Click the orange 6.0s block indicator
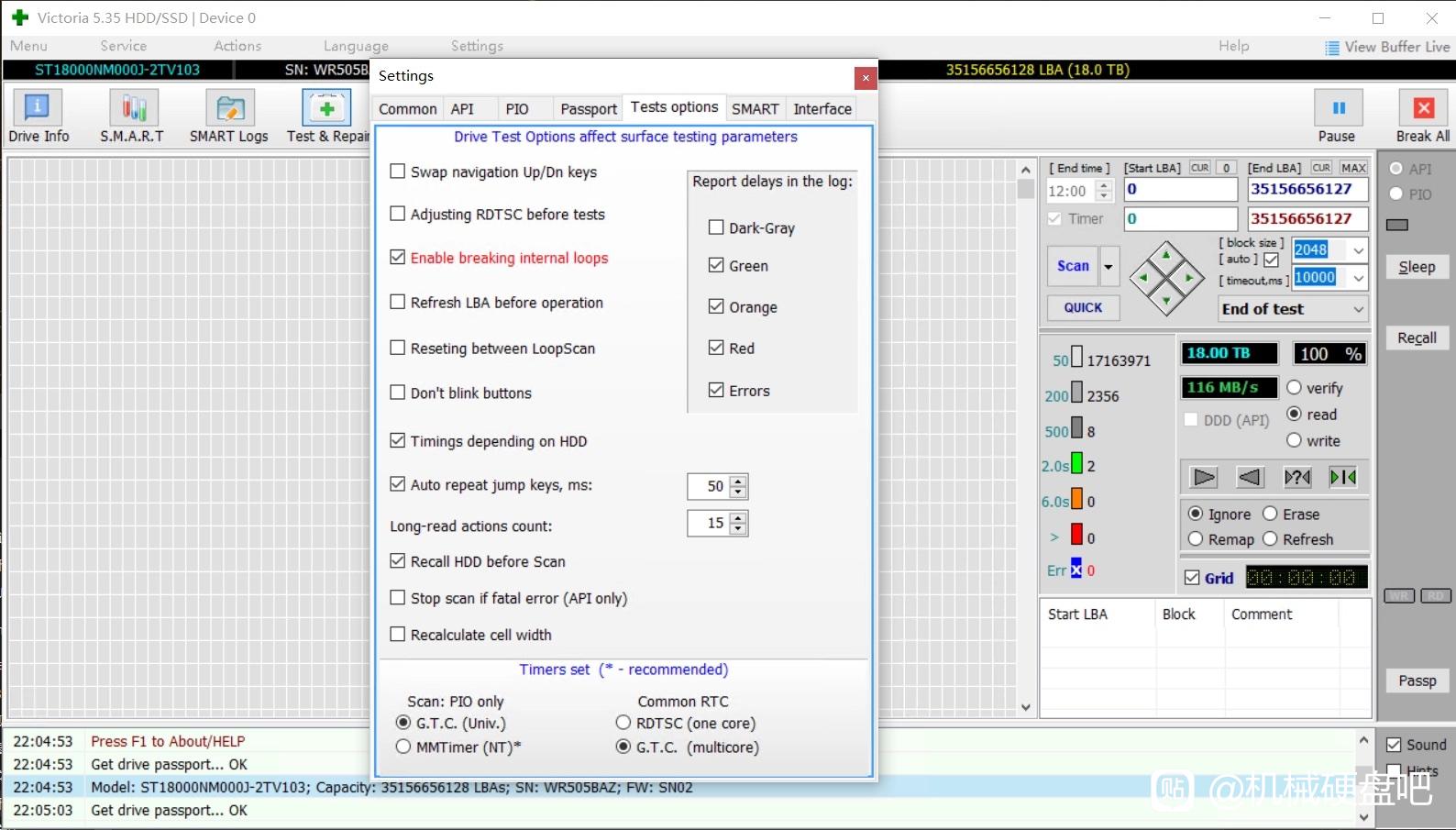The height and width of the screenshot is (830, 1456). coord(1077,499)
